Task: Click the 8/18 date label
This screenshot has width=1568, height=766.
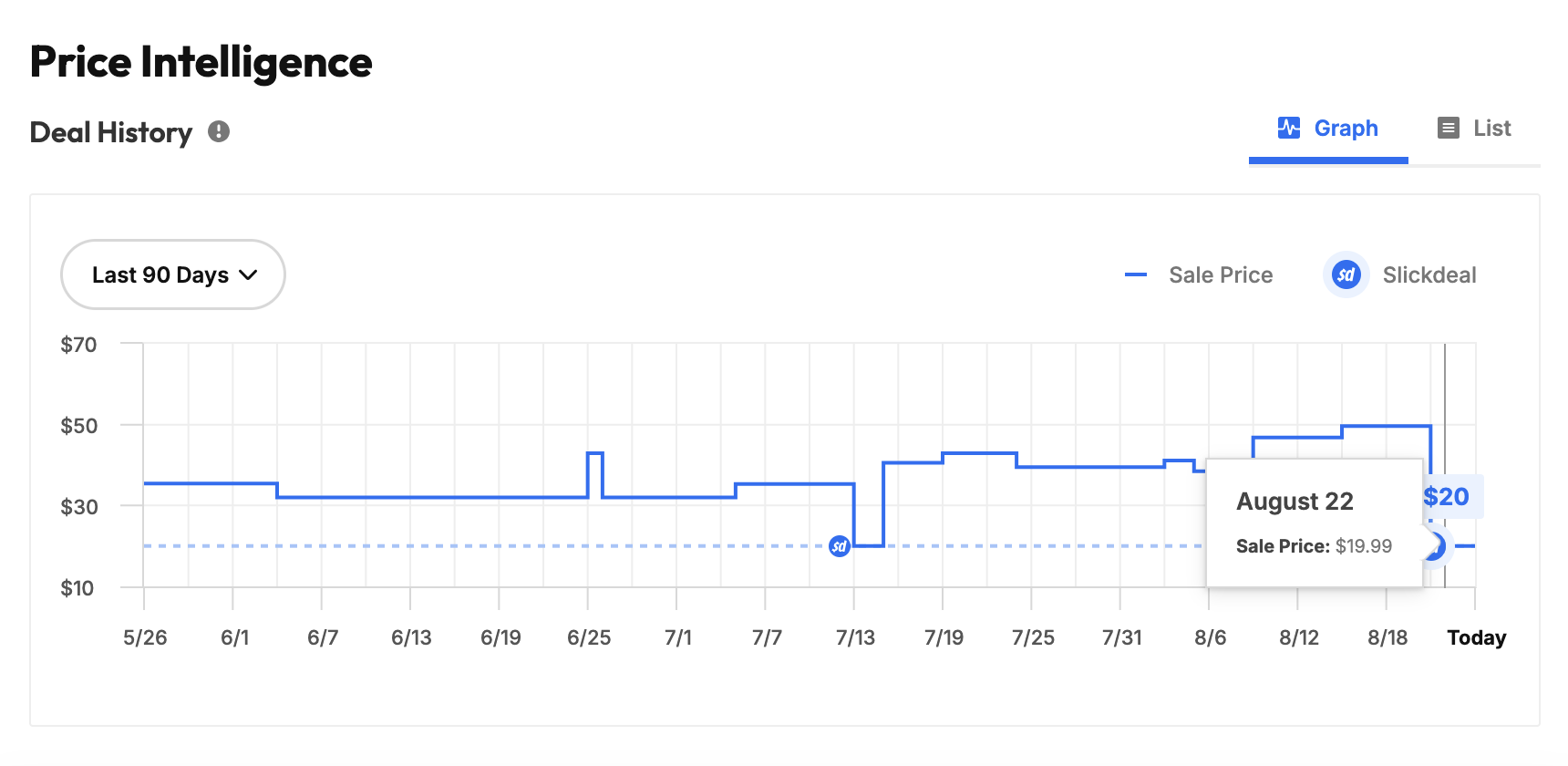Action: 1387,637
